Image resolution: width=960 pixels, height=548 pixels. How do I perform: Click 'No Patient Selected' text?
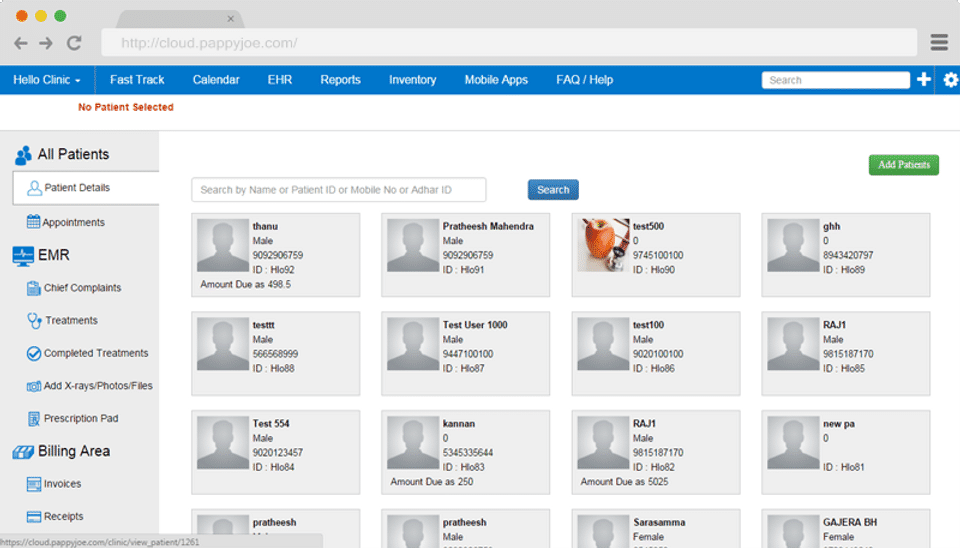tap(126, 107)
